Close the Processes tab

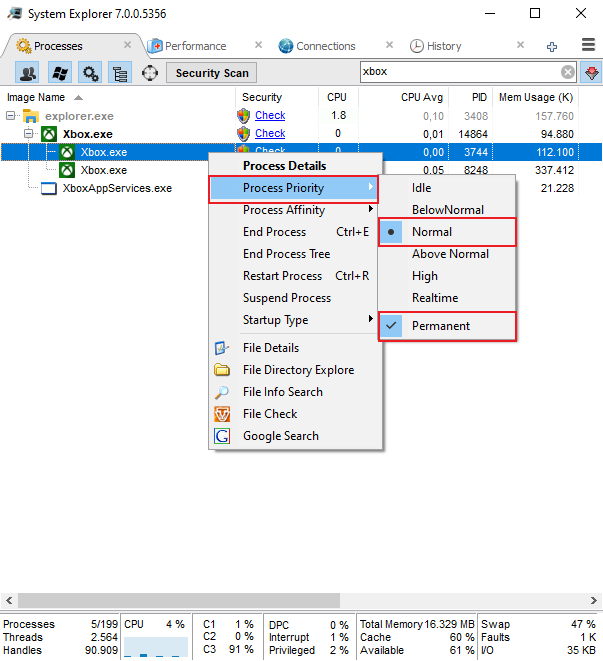click(127, 45)
